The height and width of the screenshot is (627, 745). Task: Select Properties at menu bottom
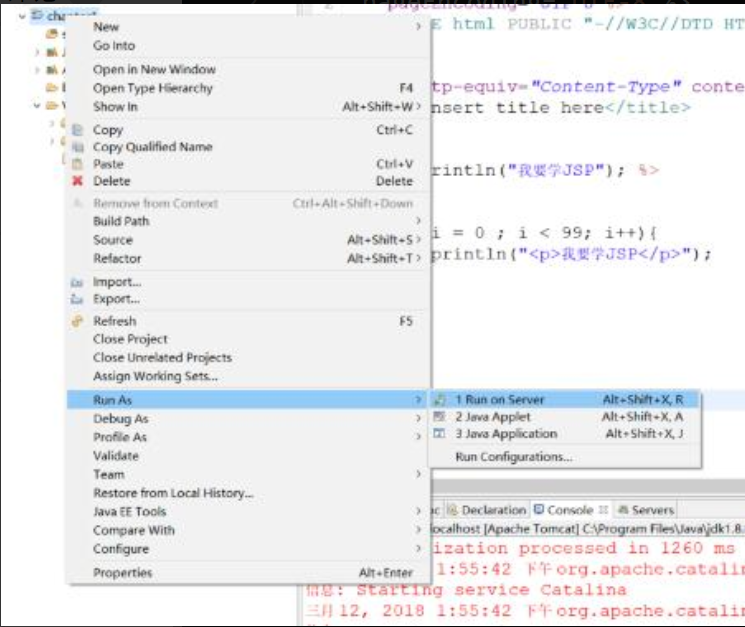(x=248, y=572)
